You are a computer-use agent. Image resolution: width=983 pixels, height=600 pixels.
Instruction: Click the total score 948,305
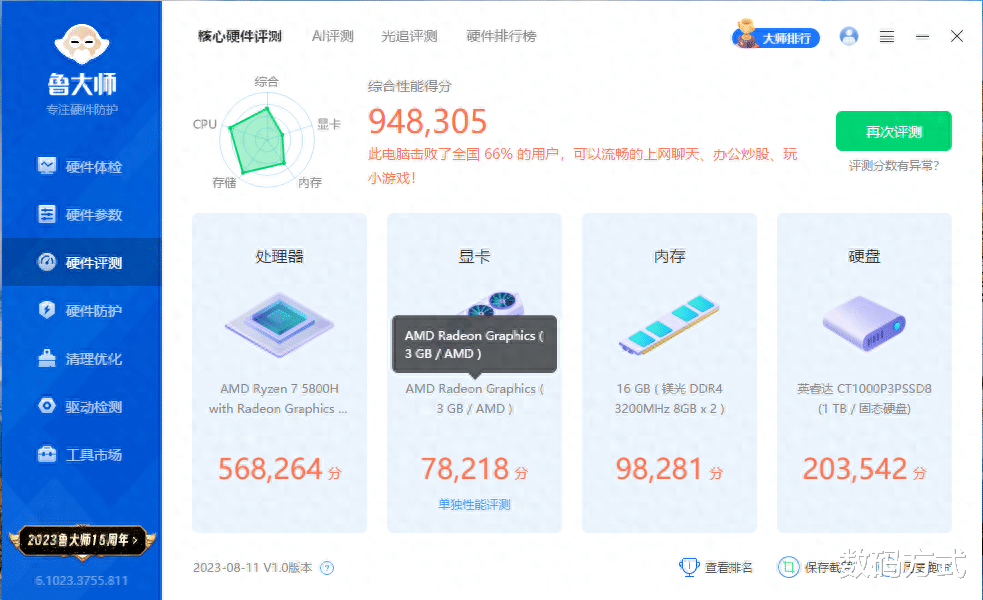pos(428,121)
